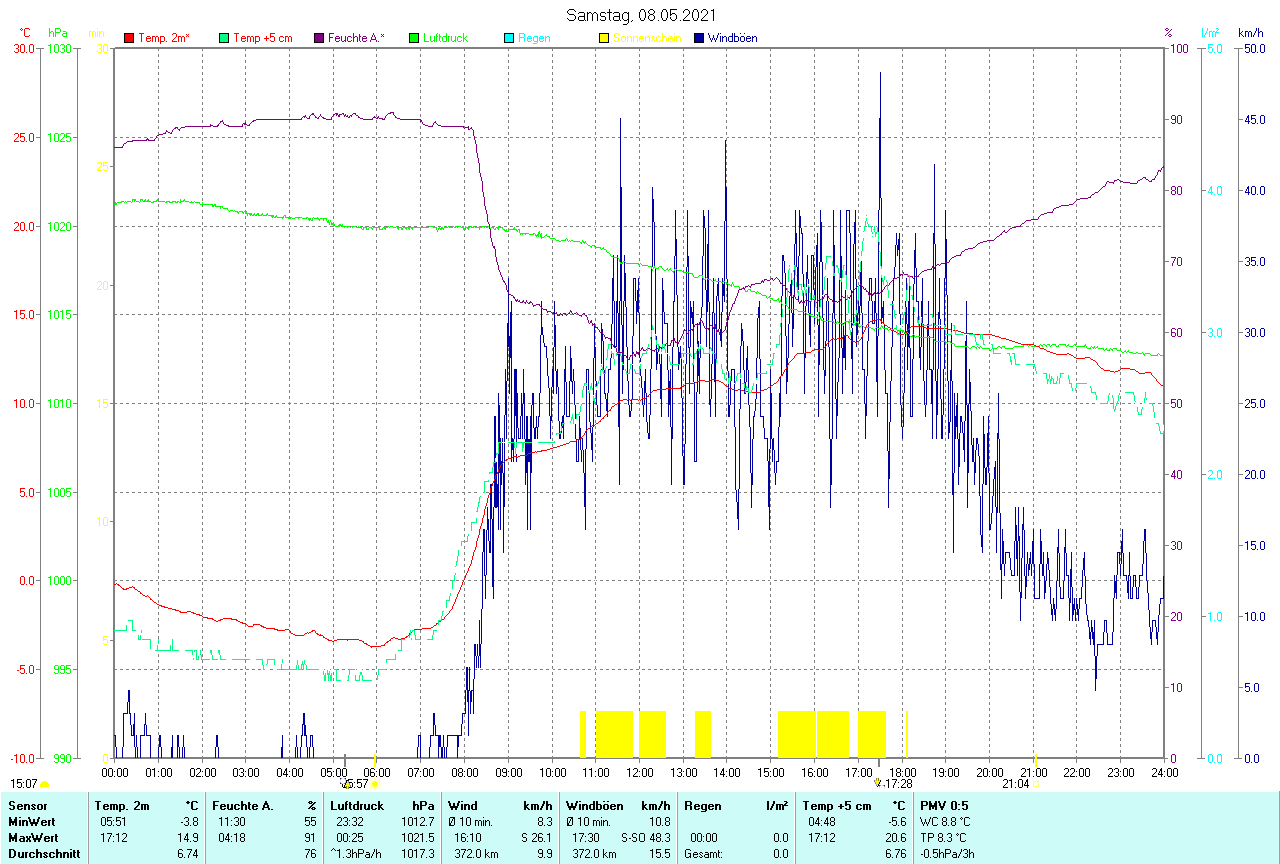The image size is (1280, 864).
Task: Click the pressure trend '^1.3hPa/h'
Action: [x=356, y=853]
